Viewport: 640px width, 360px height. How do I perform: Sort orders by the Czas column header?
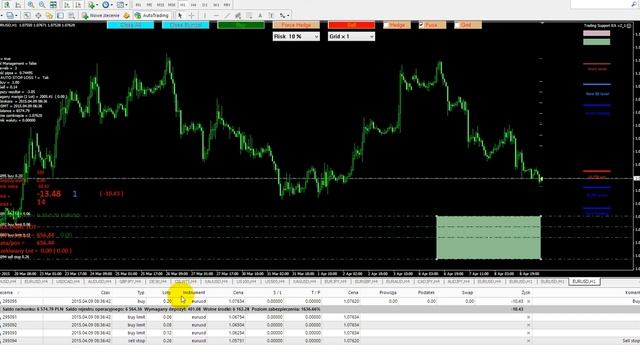105,293
